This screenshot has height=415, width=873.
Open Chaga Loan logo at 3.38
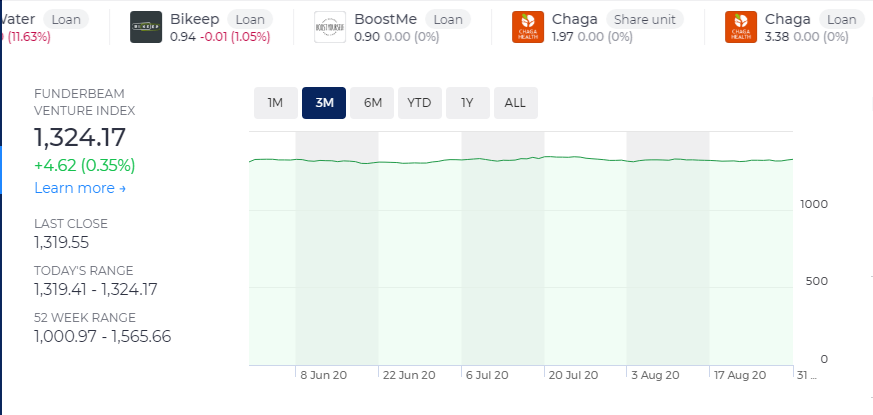coord(740,27)
